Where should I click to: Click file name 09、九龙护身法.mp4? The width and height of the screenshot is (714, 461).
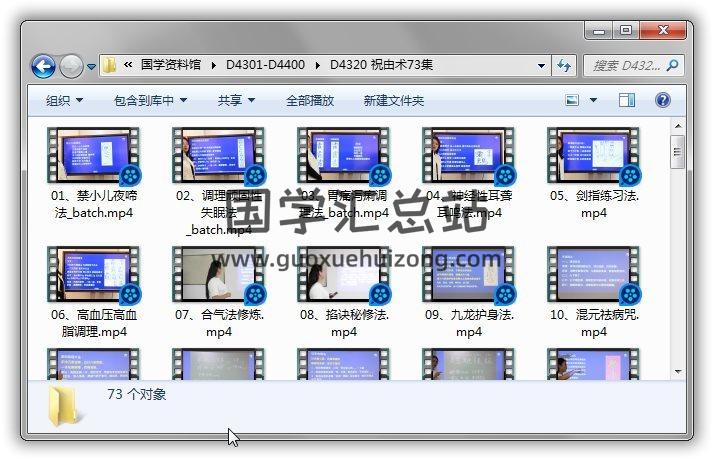[x=469, y=323]
